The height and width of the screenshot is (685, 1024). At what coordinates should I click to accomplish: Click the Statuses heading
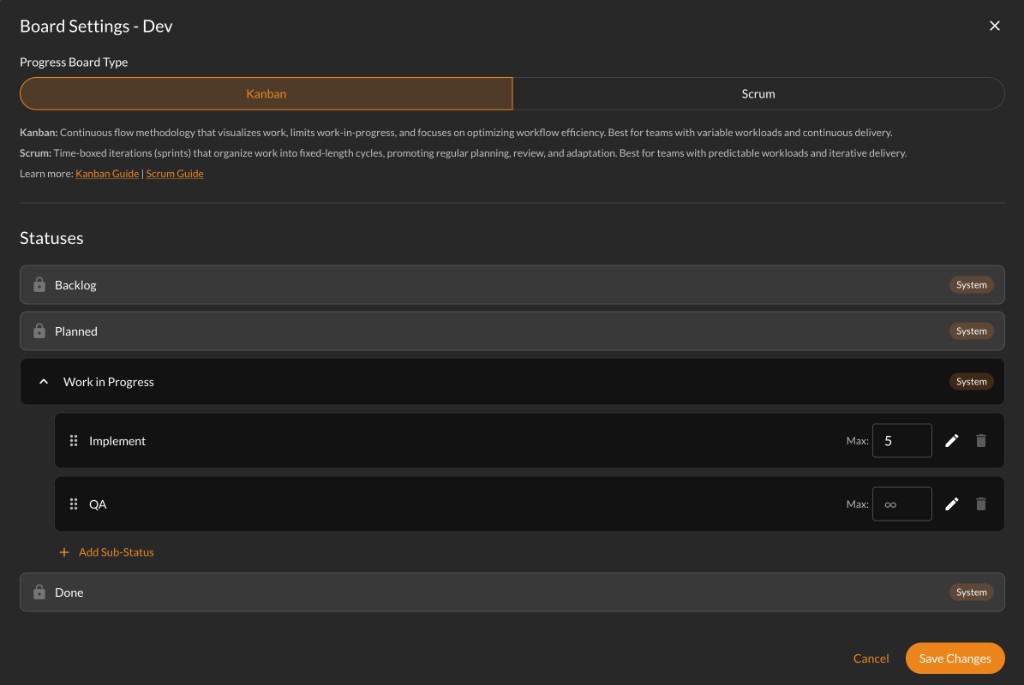click(52, 238)
